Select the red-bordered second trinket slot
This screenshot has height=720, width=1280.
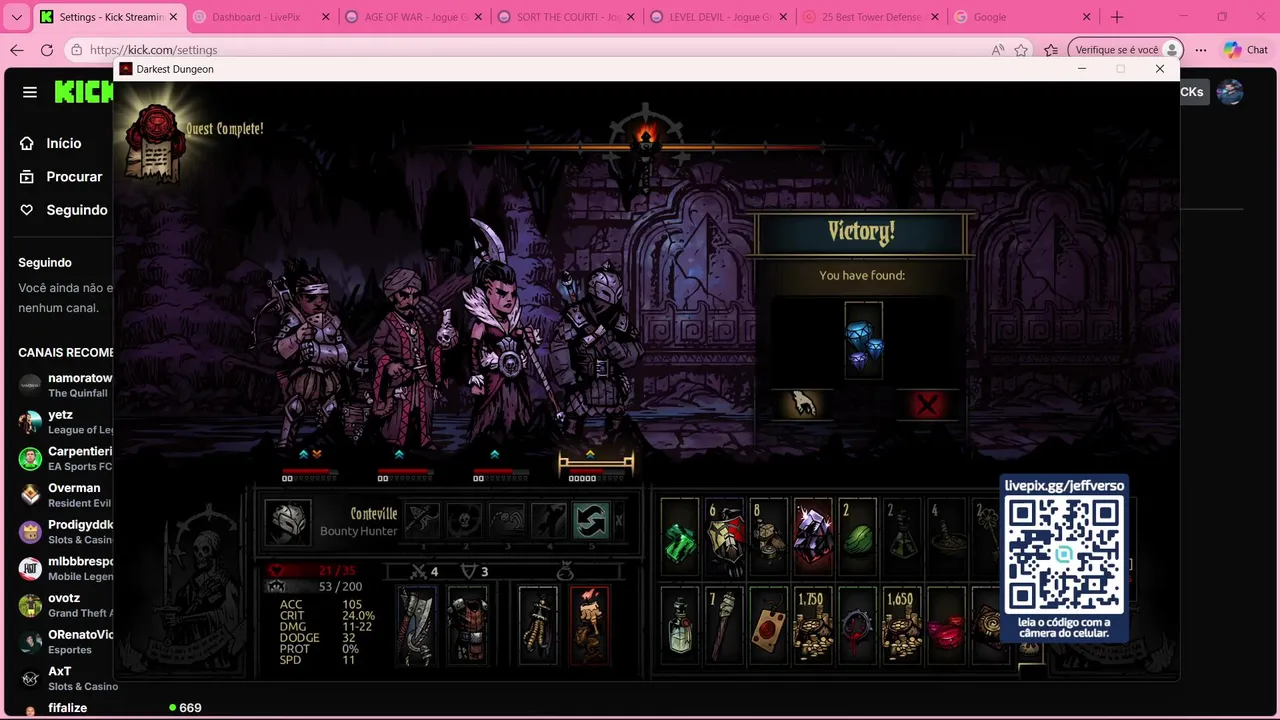click(589, 625)
